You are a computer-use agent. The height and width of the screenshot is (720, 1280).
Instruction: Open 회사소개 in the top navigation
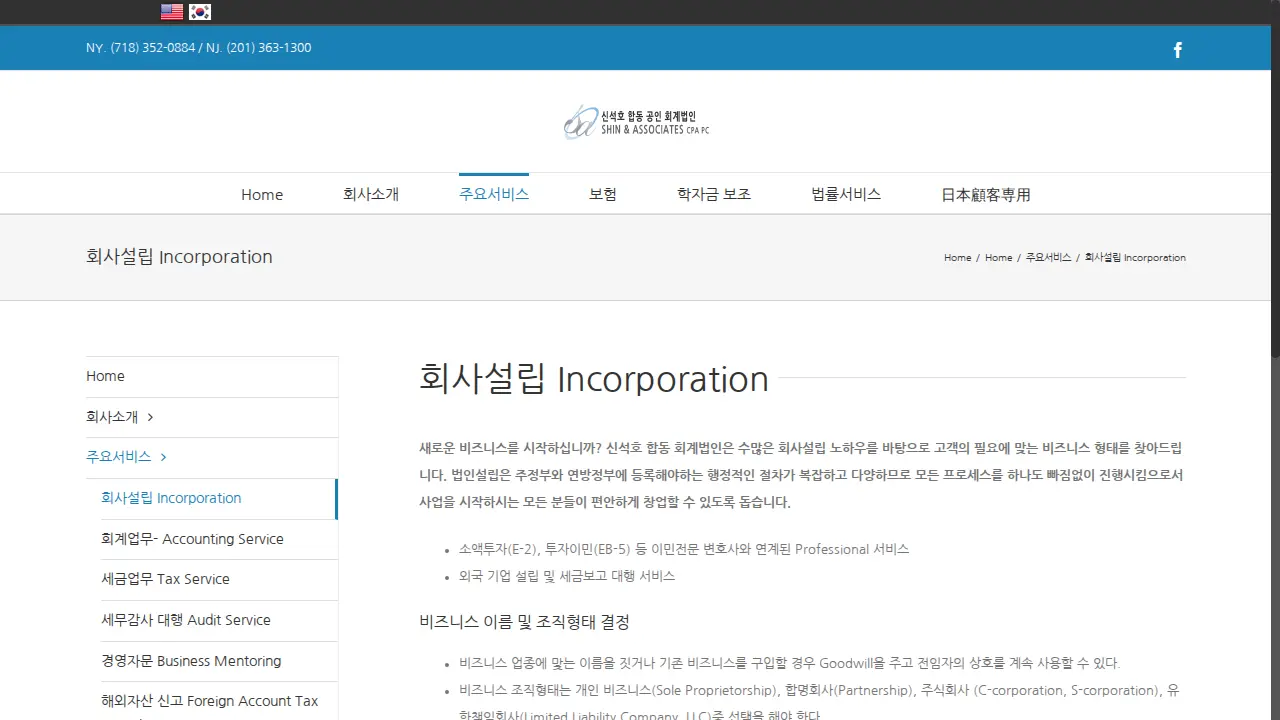click(371, 195)
